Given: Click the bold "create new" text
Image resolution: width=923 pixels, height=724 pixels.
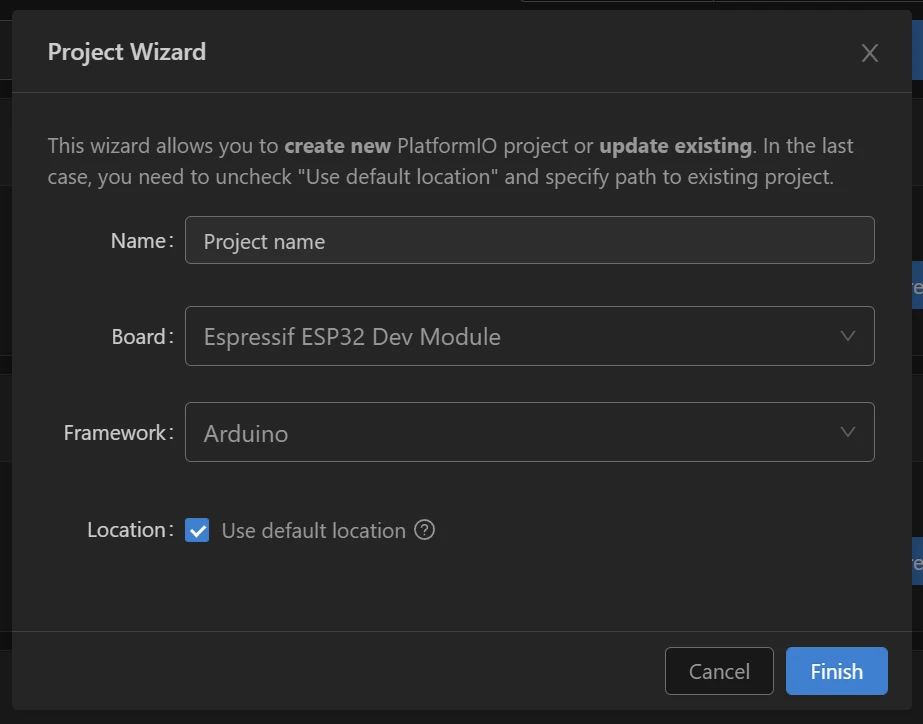Looking at the screenshot, I should [337, 146].
